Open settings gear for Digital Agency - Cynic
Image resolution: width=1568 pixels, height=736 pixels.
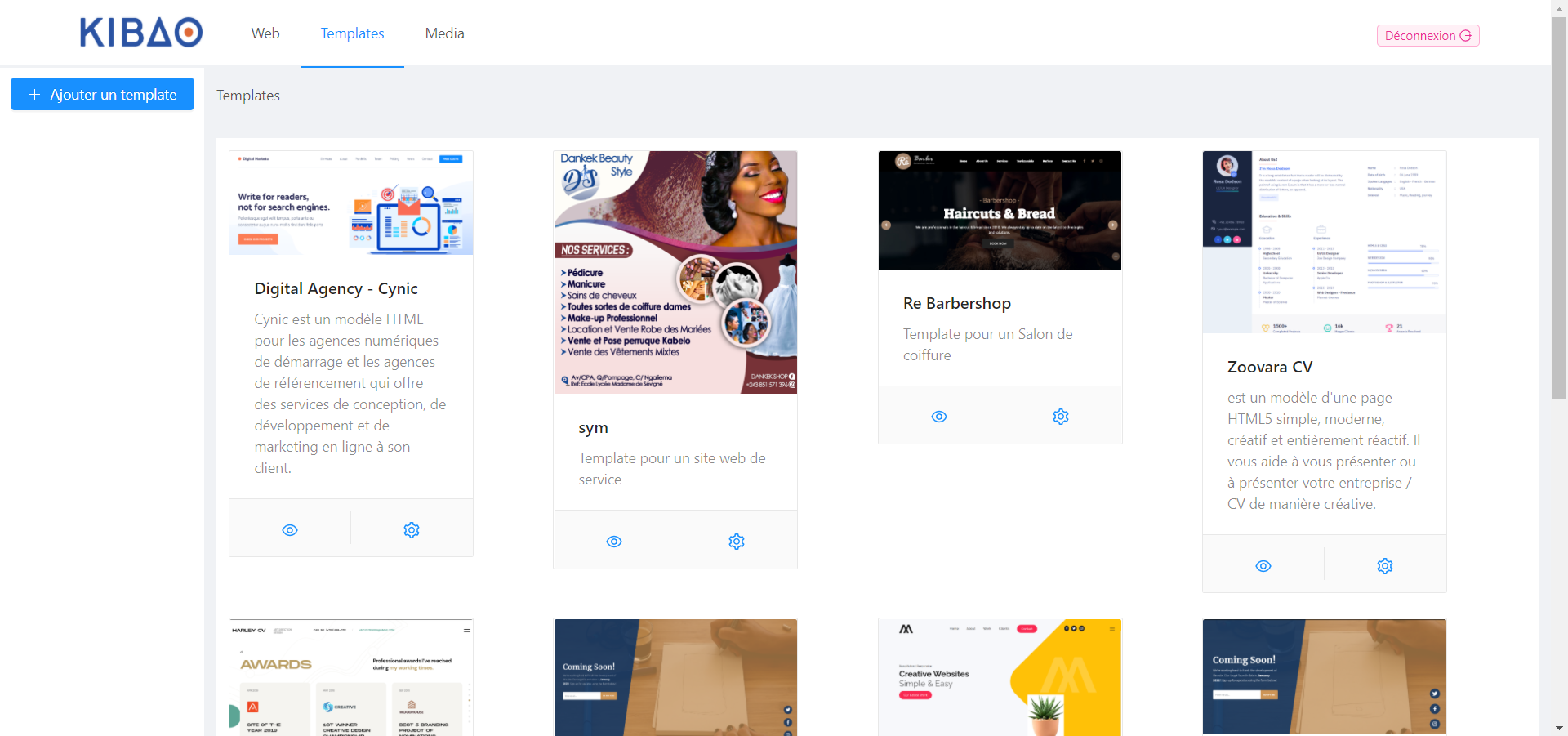tap(412, 530)
